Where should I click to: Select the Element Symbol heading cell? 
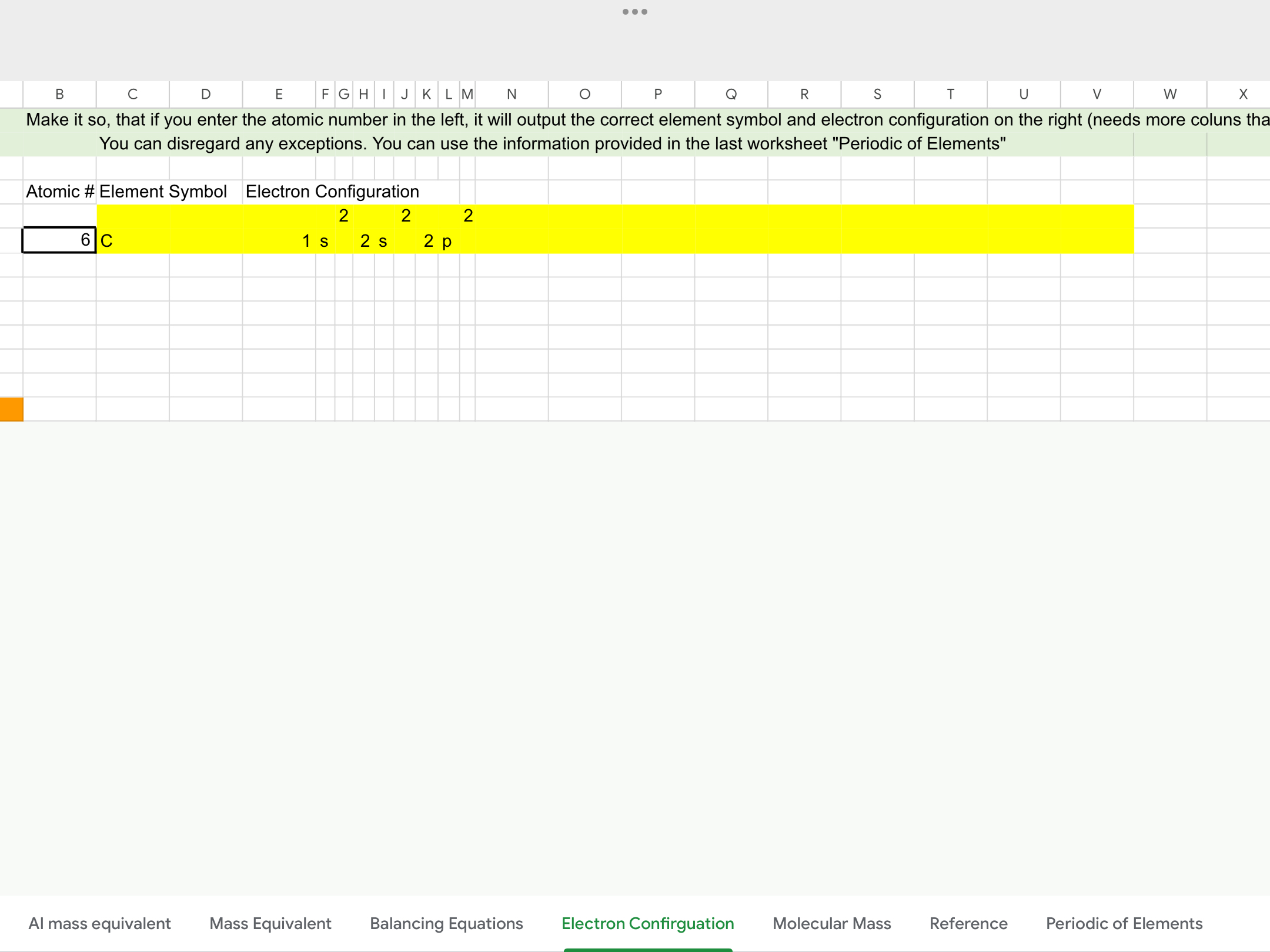(x=132, y=192)
